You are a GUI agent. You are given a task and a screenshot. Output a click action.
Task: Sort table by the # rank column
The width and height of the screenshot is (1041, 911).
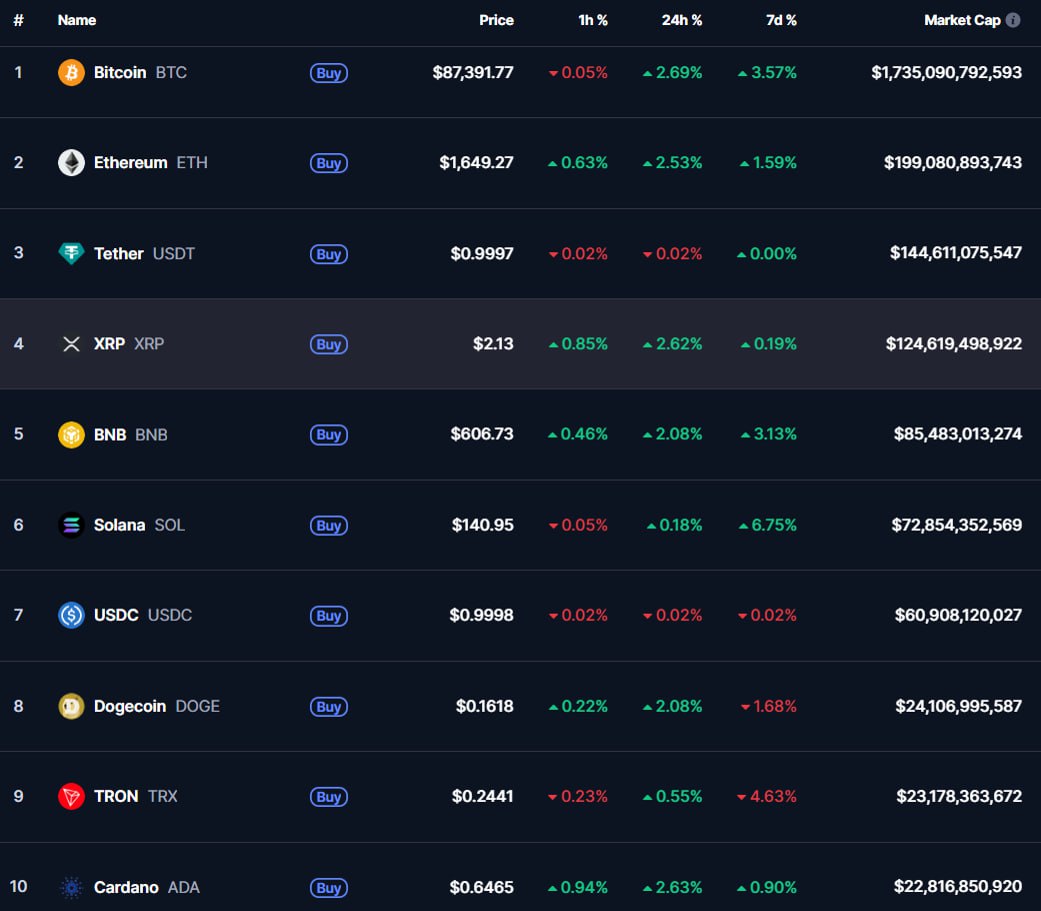click(x=19, y=20)
